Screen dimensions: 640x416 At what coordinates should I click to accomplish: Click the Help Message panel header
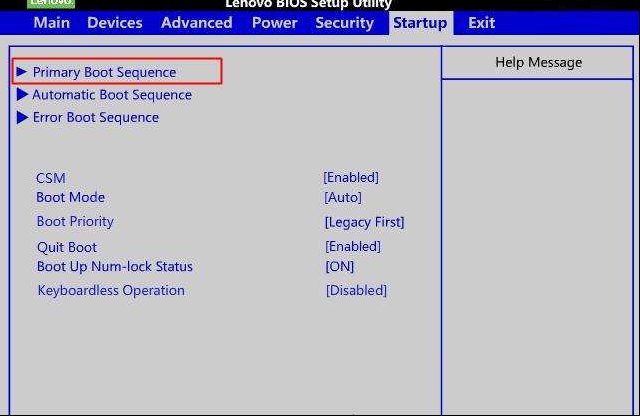pos(538,62)
